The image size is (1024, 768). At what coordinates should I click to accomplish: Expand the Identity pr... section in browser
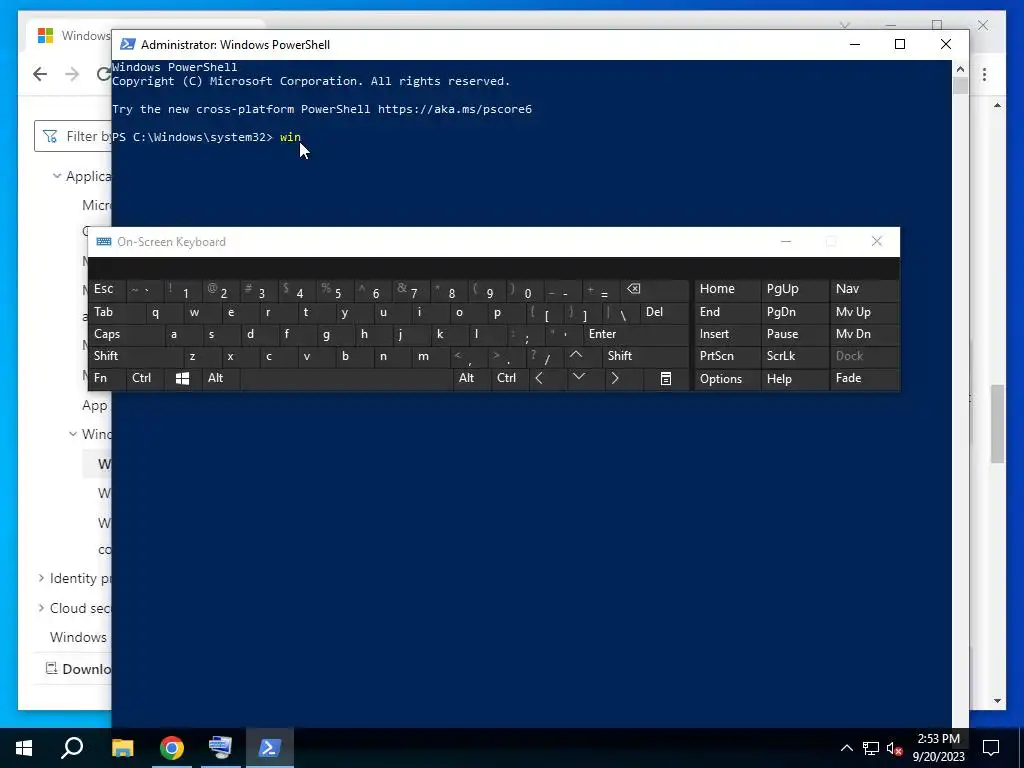(41, 578)
